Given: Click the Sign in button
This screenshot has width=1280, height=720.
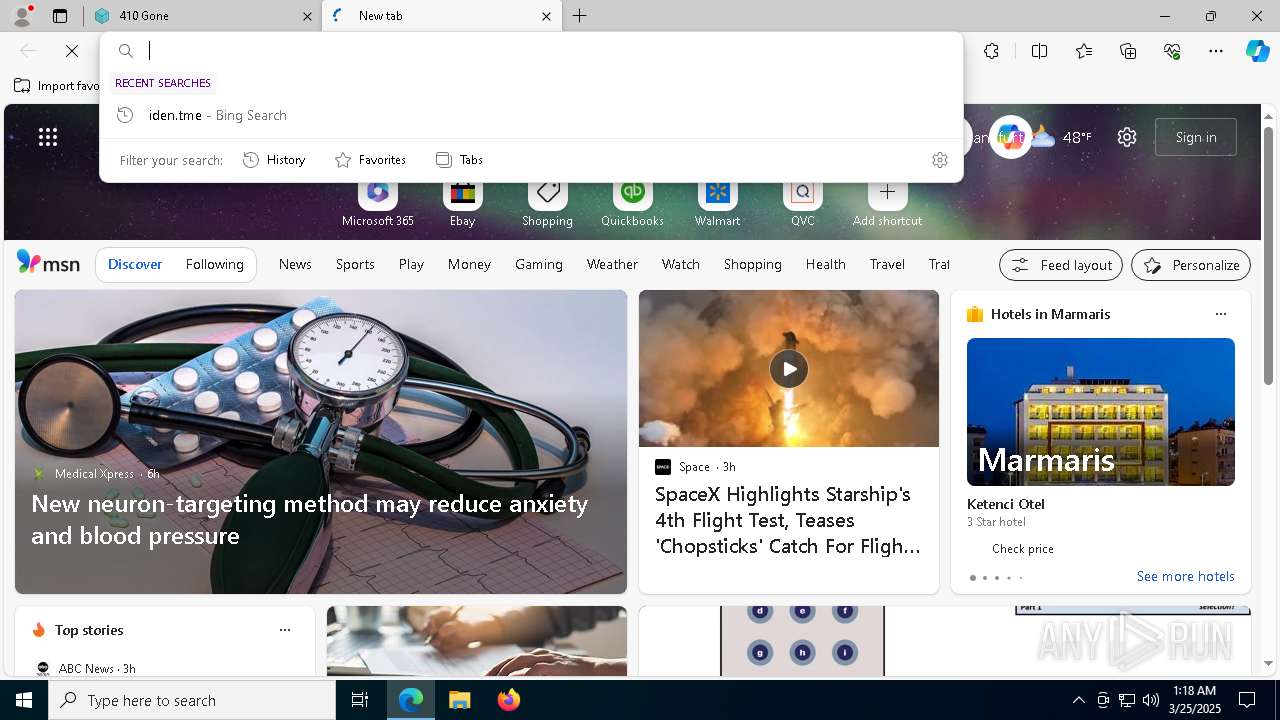Looking at the screenshot, I should pos(1196,137).
